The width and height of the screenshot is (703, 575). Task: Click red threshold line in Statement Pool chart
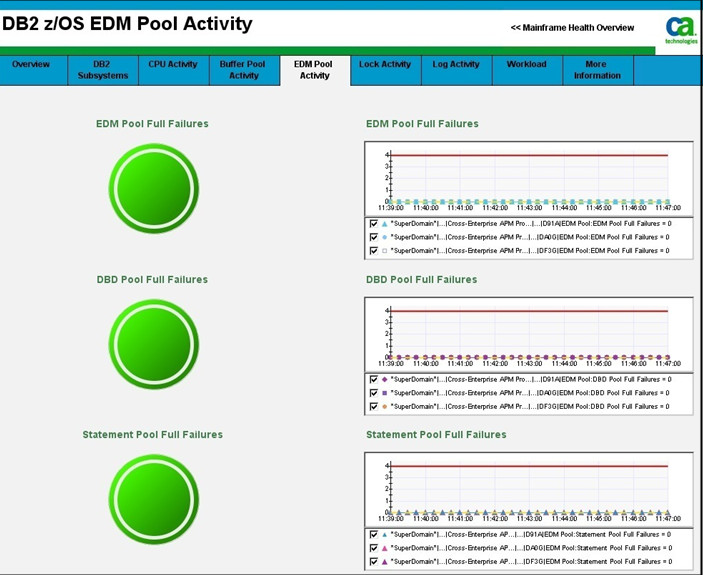(529, 466)
